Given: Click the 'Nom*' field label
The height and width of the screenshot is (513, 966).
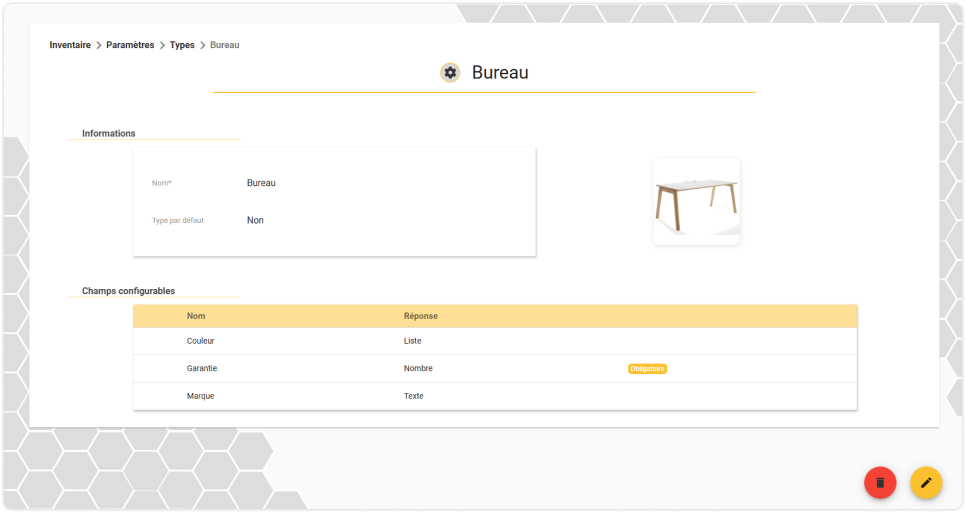Looking at the screenshot, I should click(161, 183).
